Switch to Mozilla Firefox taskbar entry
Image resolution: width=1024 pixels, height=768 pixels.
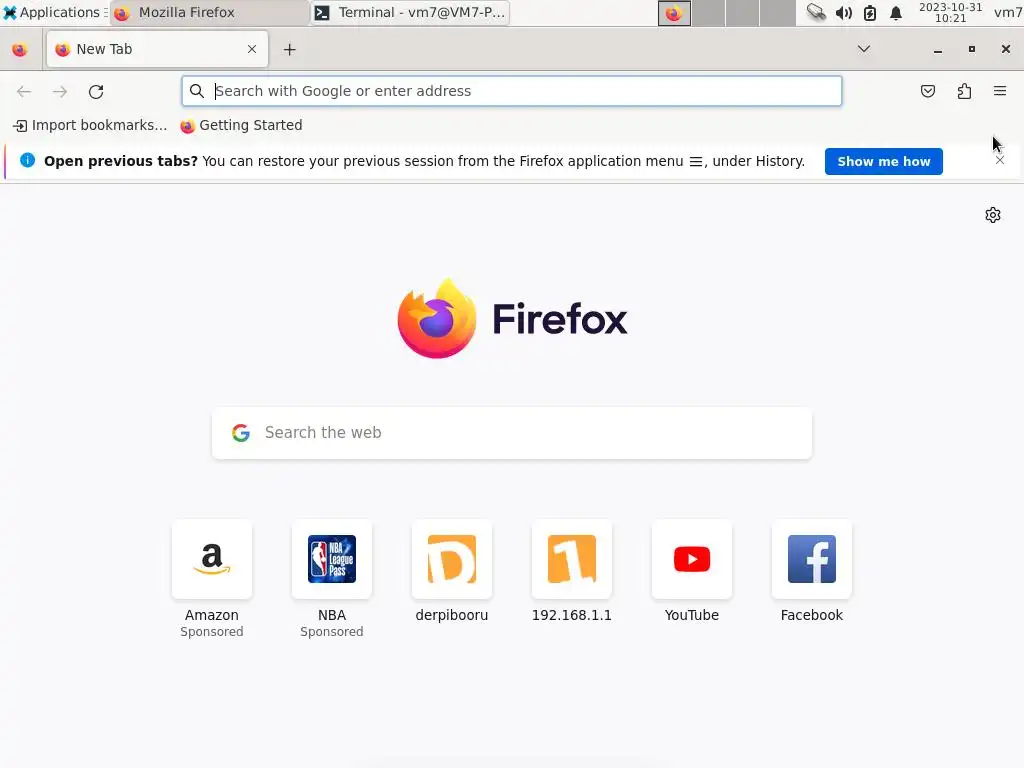coord(209,12)
